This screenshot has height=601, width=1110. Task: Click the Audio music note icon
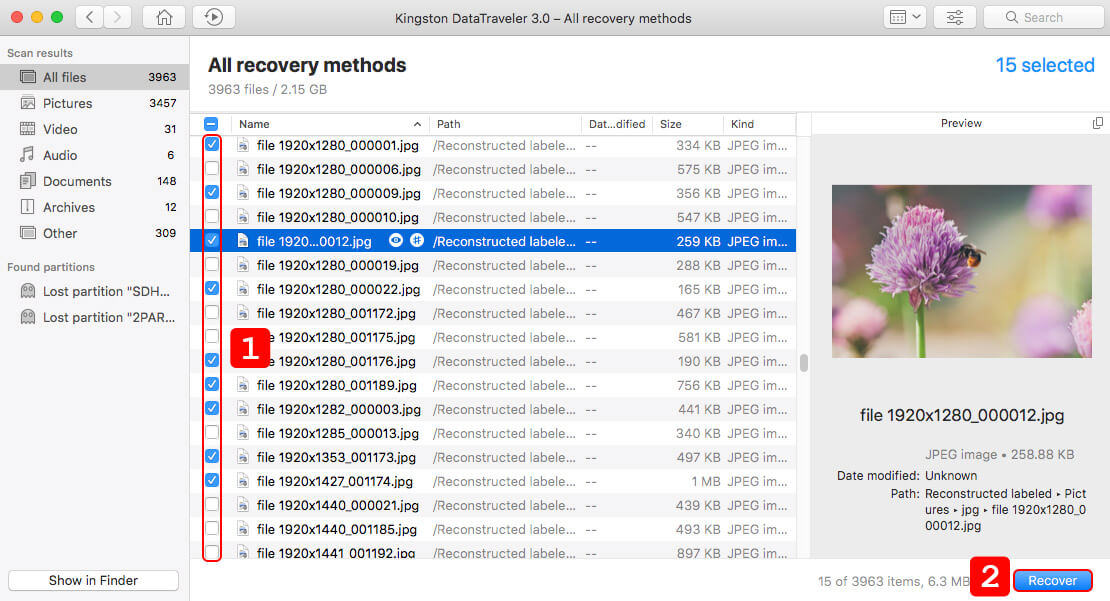coord(28,154)
